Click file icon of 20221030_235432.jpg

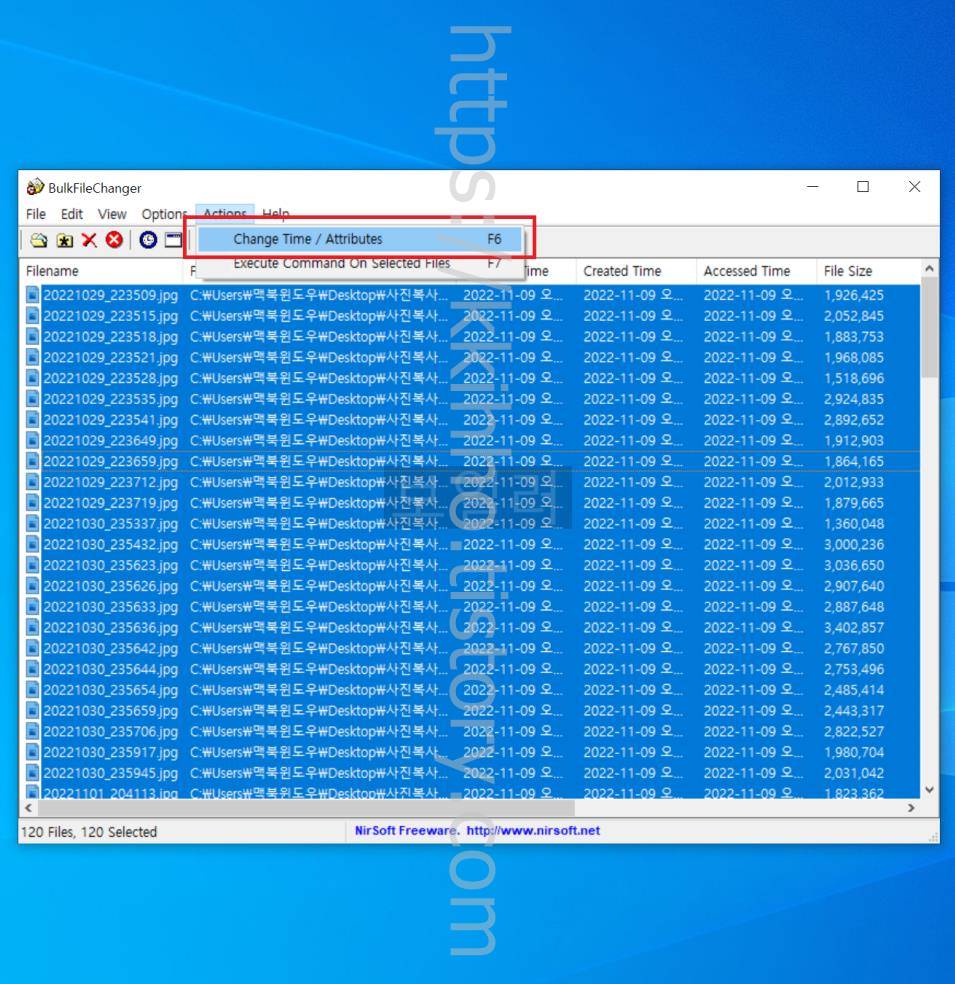32,544
